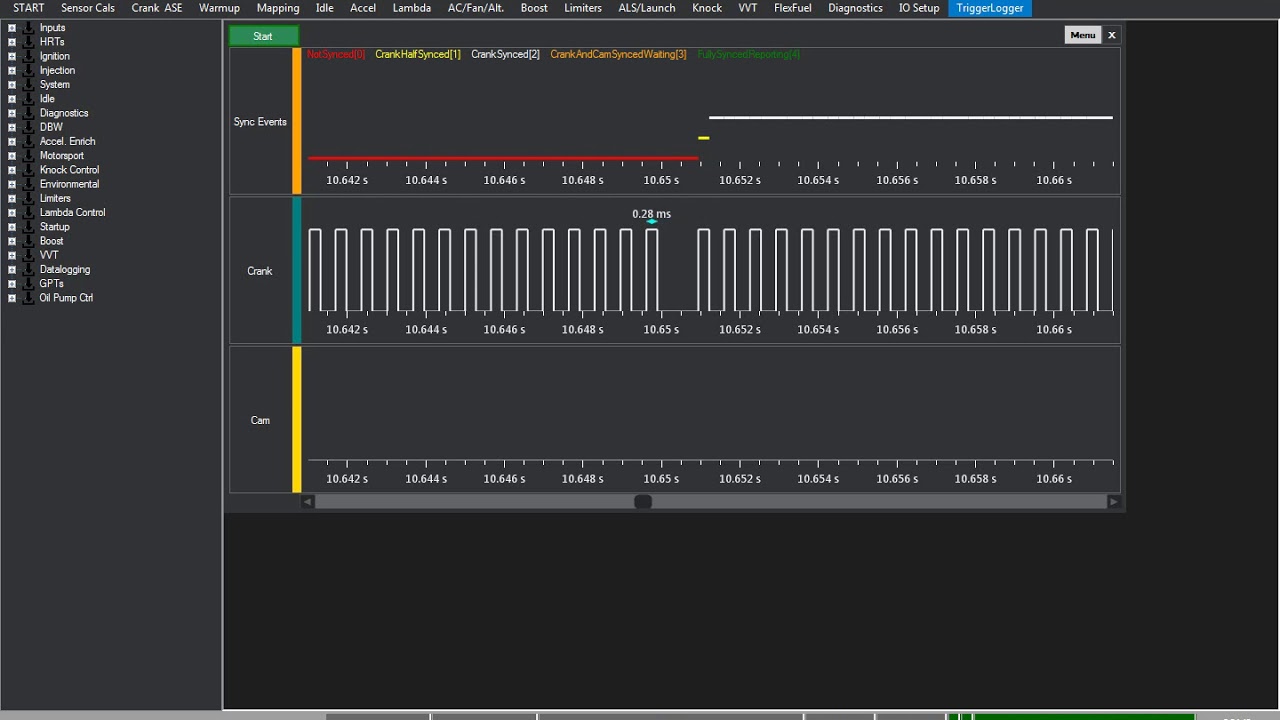This screenshot has height=720, width=1280.
Task: Click the NotSynced[0] legend label
Action: click(336, 54)
